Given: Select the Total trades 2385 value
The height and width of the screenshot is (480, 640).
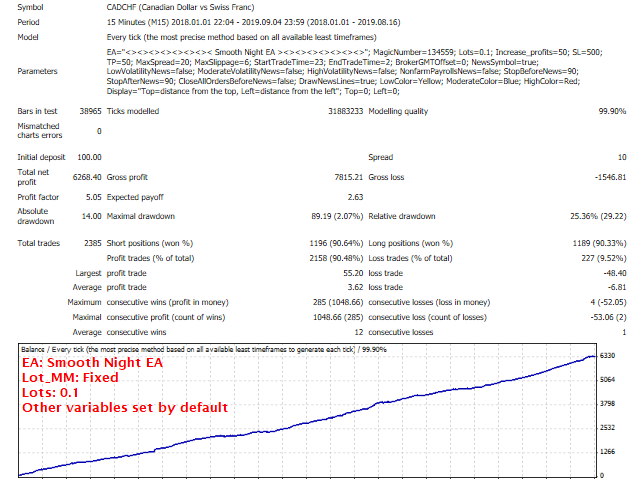Looking at the screenshot, I should [x=93, y=243].
